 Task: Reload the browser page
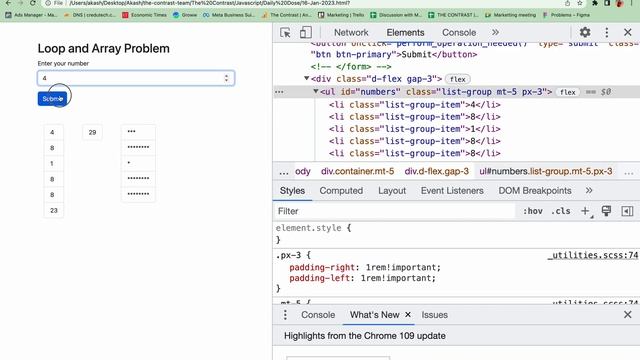click(x=33, y=3)
